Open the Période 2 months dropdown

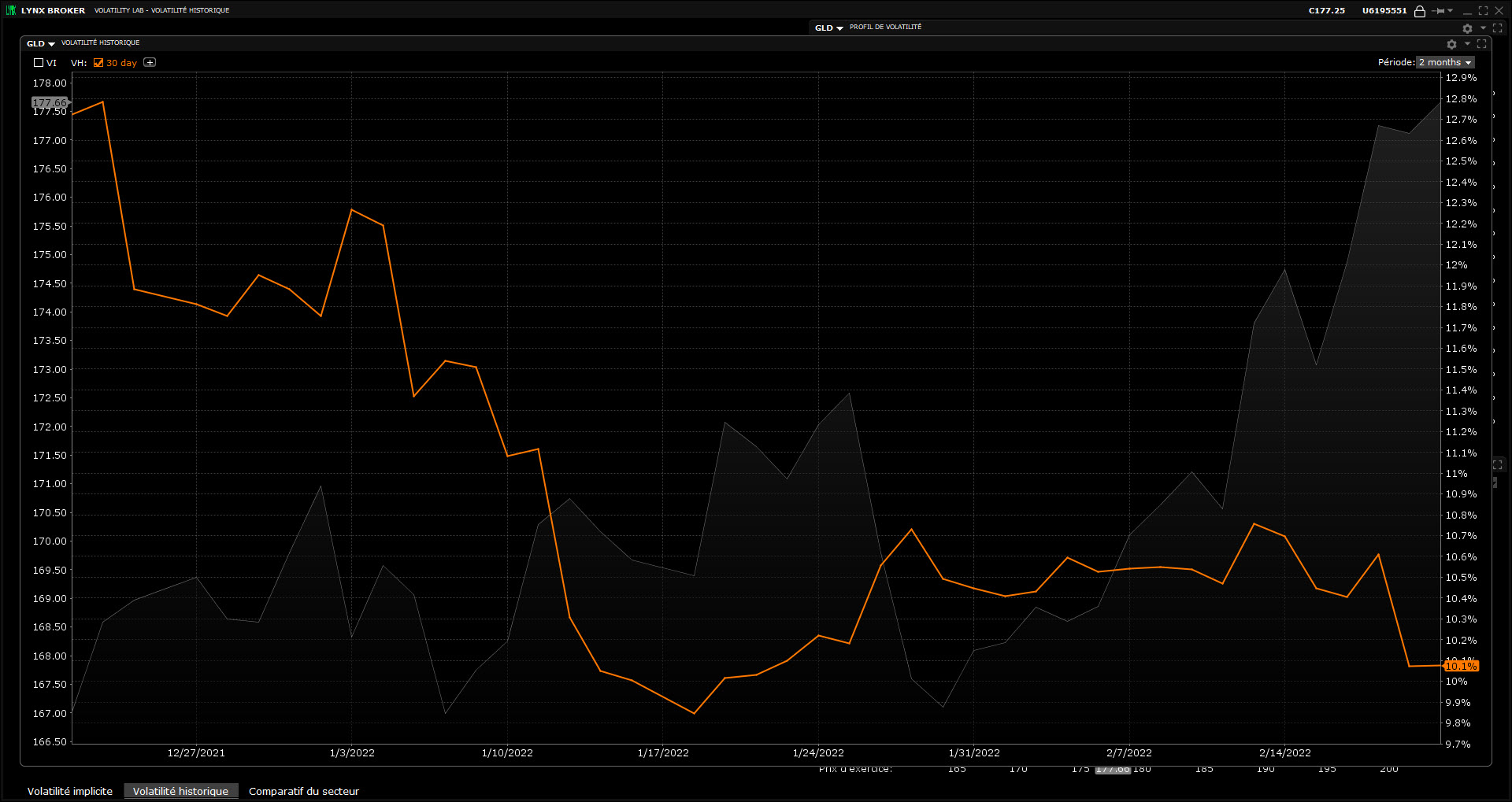(1445, 62)
